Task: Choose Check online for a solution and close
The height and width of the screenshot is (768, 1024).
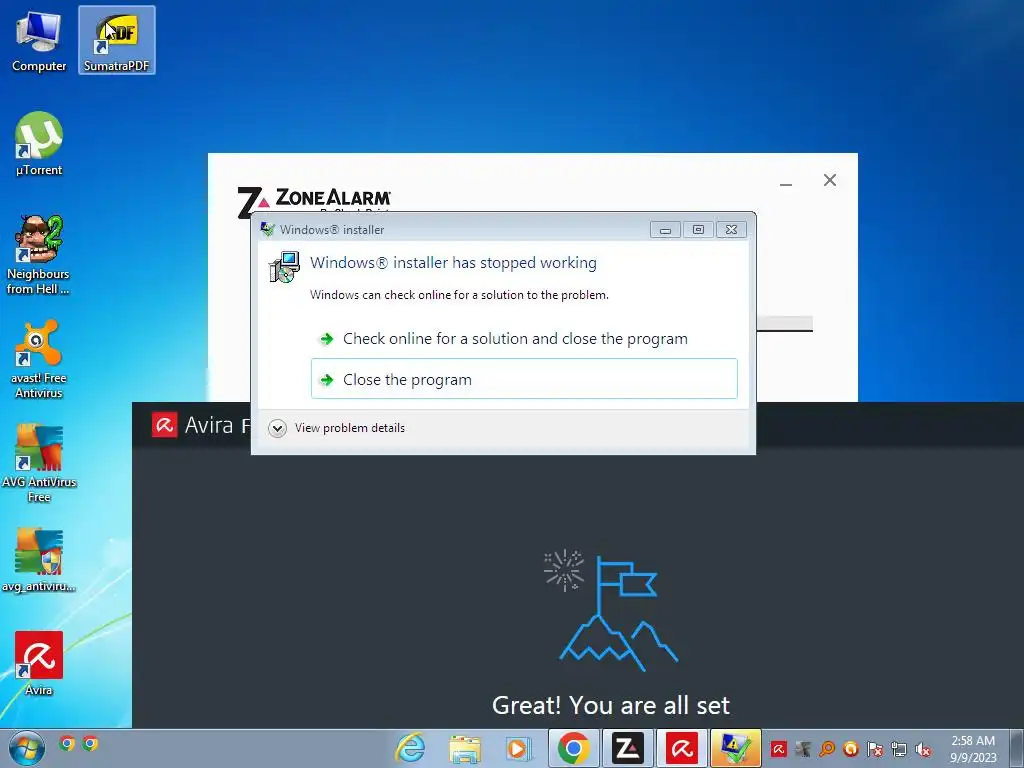Action: click(524, 338)
